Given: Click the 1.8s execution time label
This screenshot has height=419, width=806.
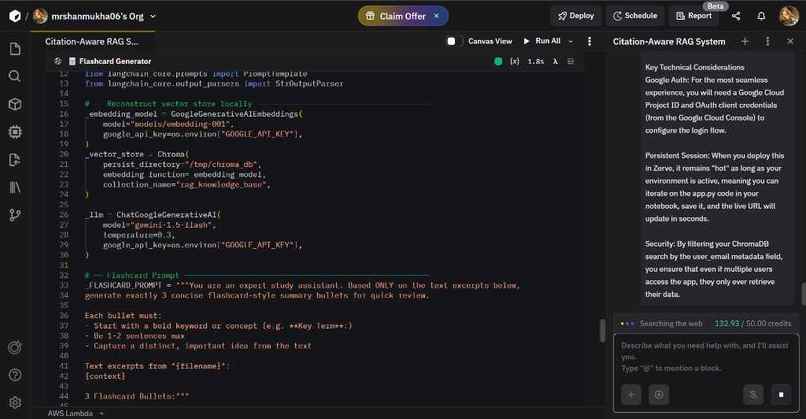Looking at the screenshot, I should tap(536, 61).
